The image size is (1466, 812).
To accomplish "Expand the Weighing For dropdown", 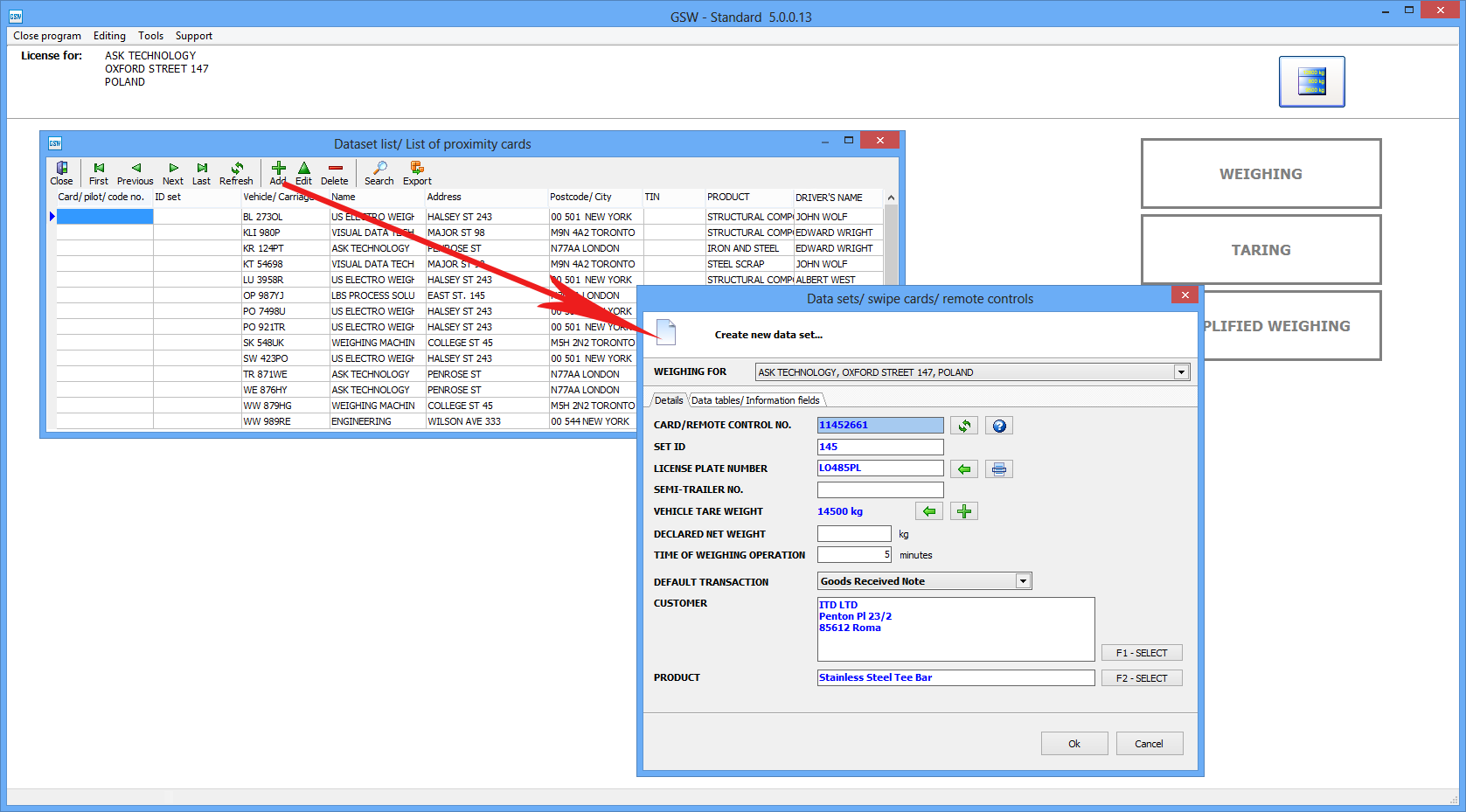I will coord(1181,372).
